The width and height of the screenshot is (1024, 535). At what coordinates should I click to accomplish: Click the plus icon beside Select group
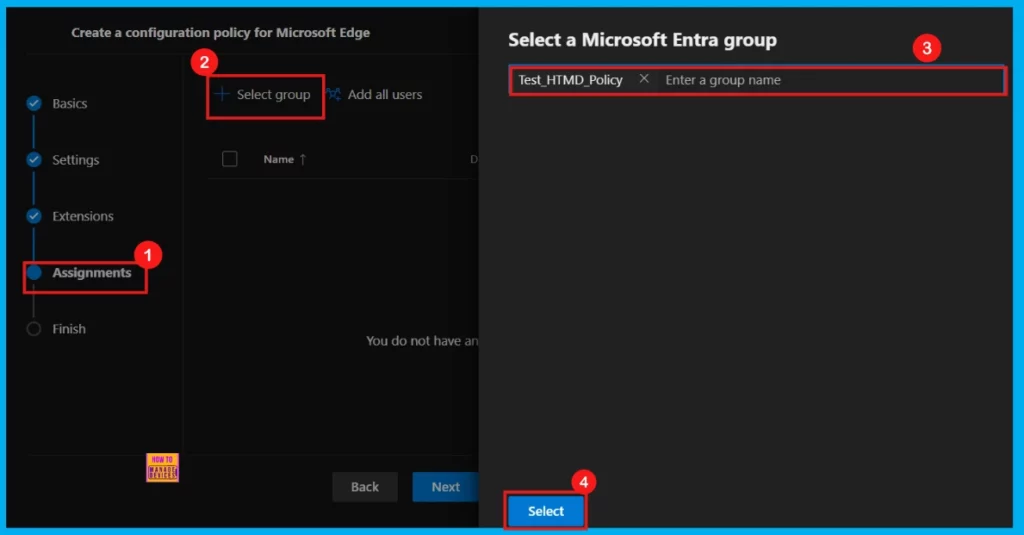tap(221, 94)
